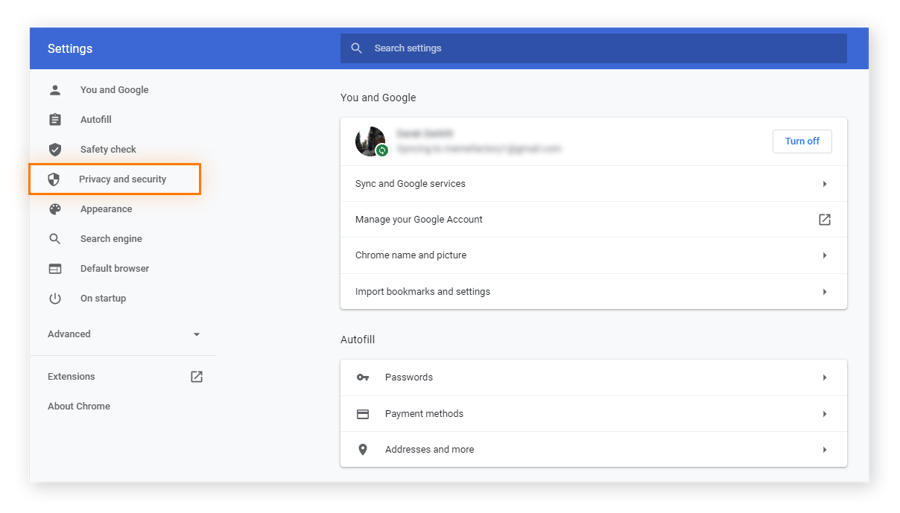Click the Autofill clipboard icon in sidebar

(x=55, y=119)
